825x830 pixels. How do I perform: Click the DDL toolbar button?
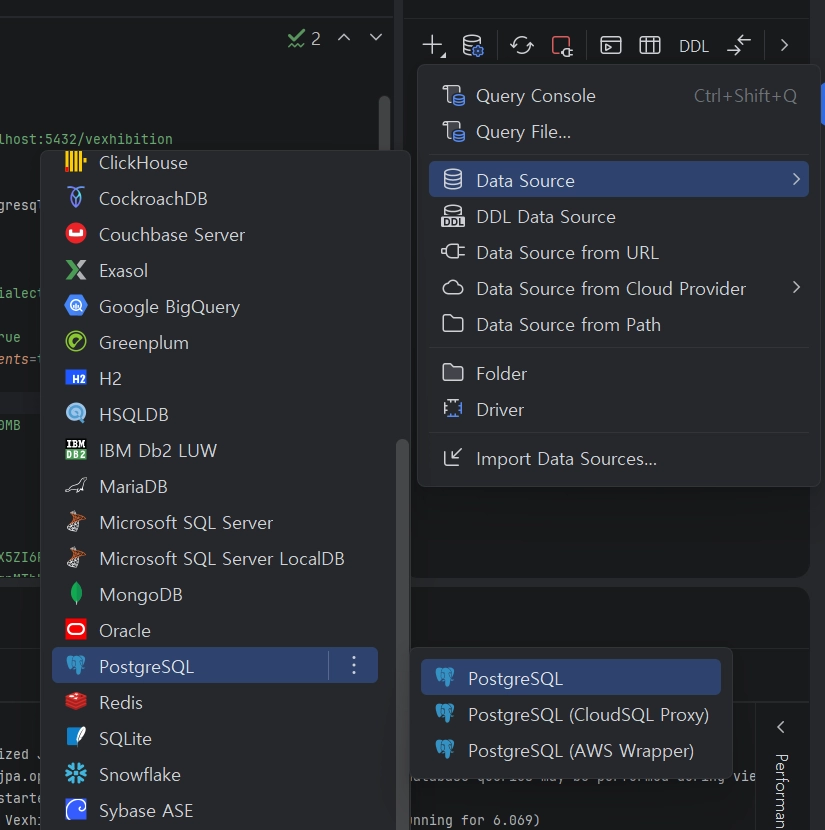694,47
